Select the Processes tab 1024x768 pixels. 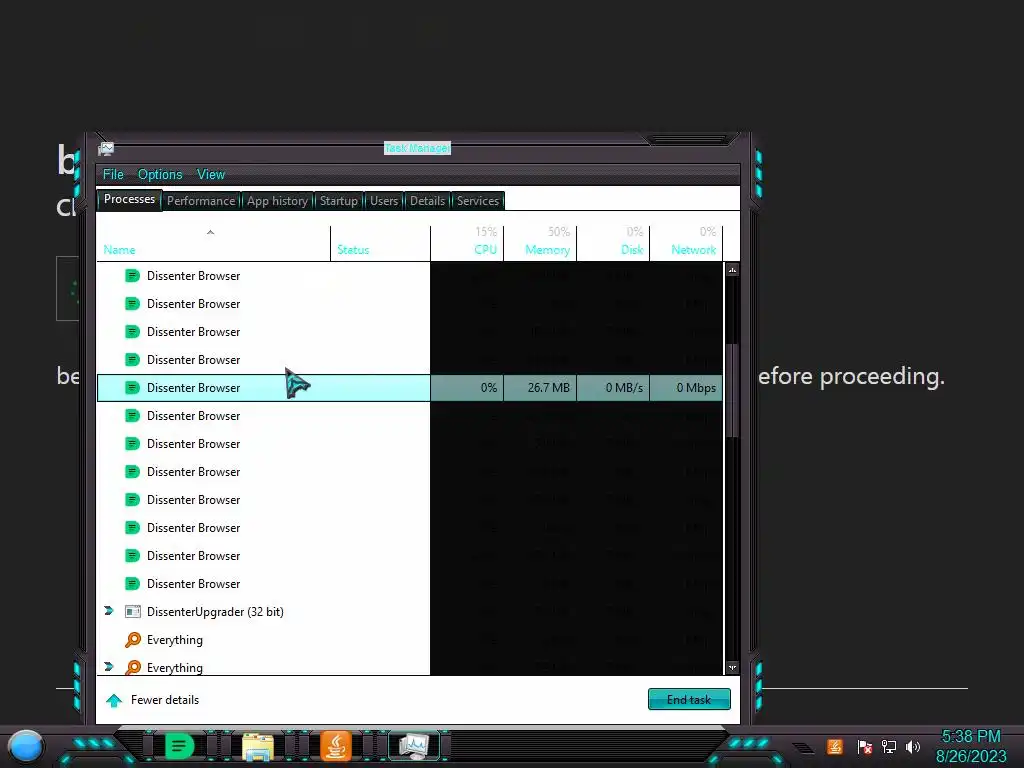click(129, 199)
